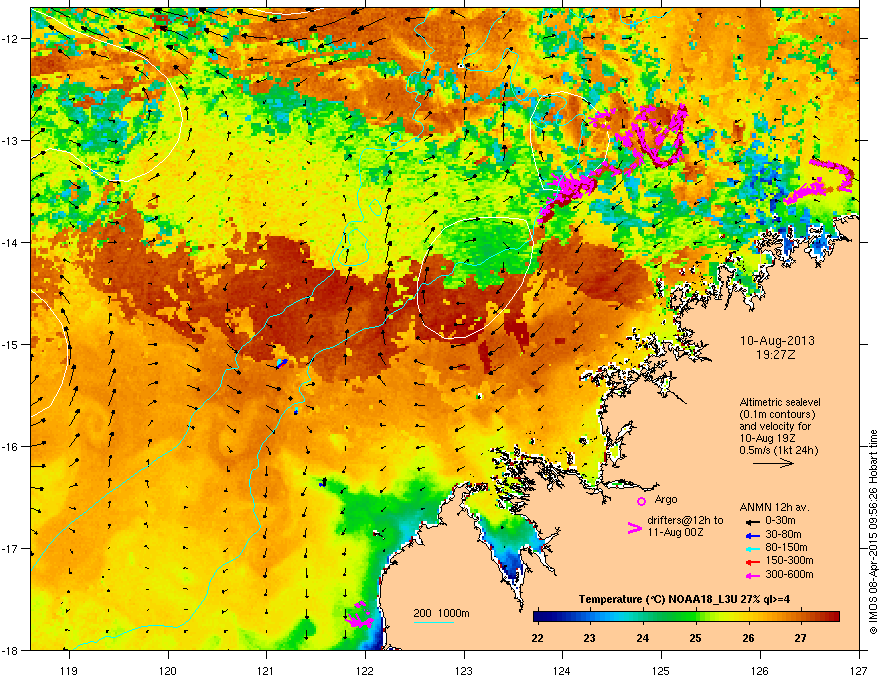
Task: Click the "80-150m" depth label
Action: point(786,548)
